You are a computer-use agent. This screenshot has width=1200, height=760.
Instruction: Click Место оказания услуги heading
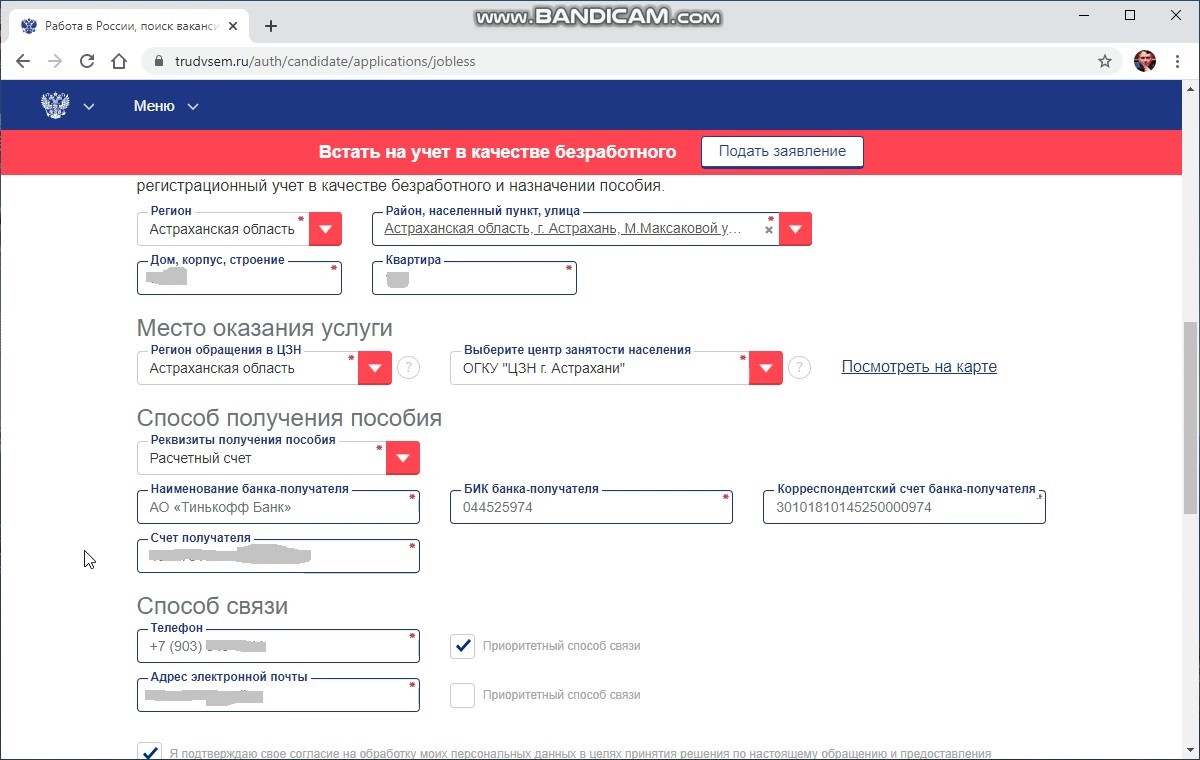[x=264, y=328]
